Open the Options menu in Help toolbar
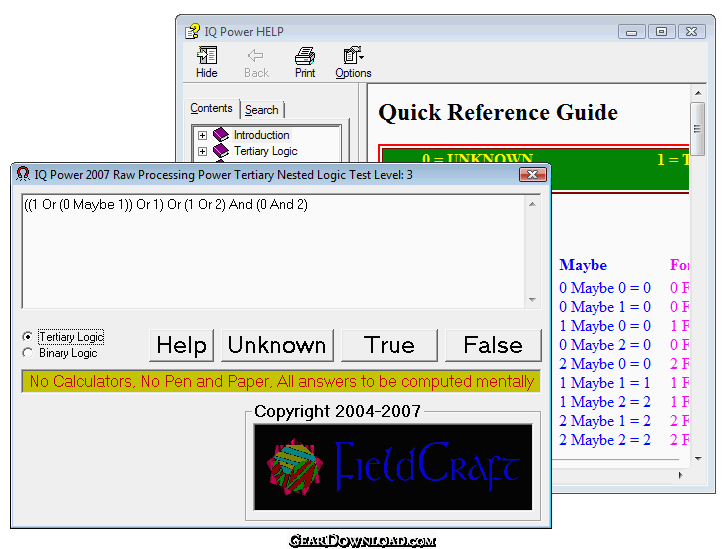Image resolution: width=725 pixels, height=549 pixels. click(x=353, y=62)
